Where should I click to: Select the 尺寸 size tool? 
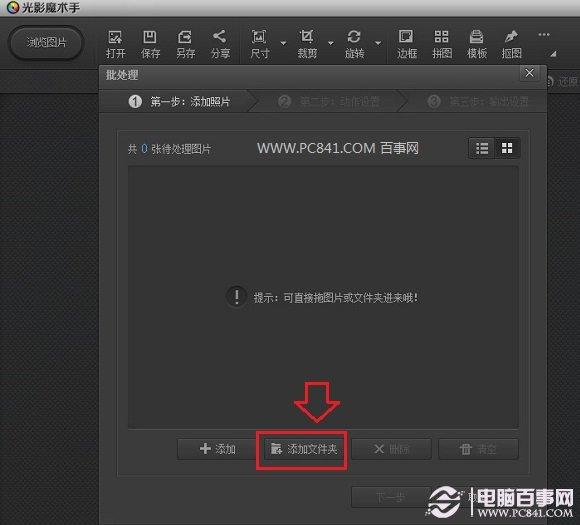pos(259,44)
